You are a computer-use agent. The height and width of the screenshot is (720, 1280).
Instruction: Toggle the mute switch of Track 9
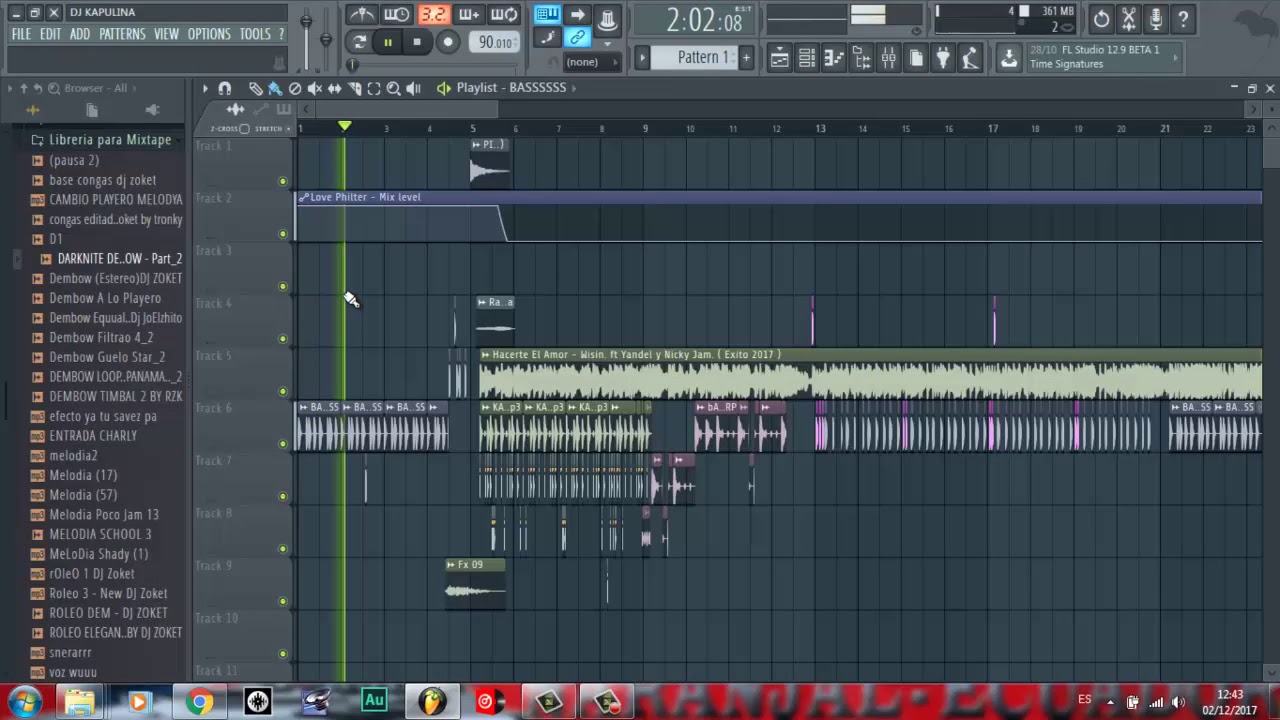tap(283, 601)
